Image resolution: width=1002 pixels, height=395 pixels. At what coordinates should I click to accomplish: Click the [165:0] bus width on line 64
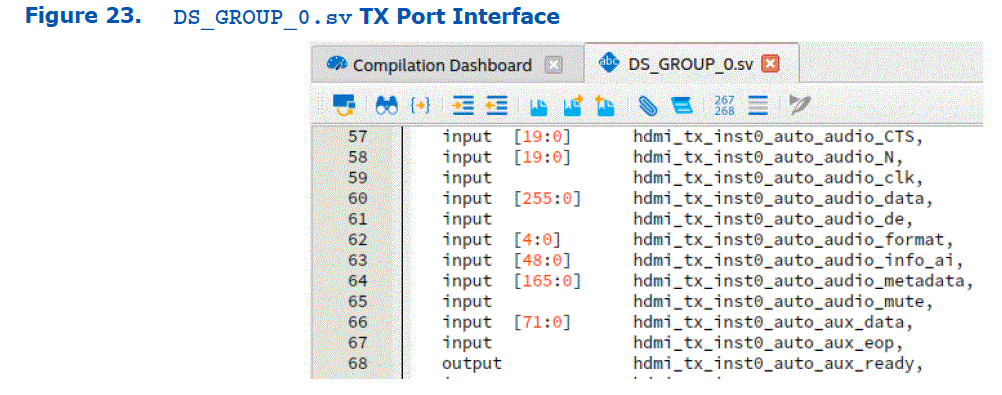[547, 281]
